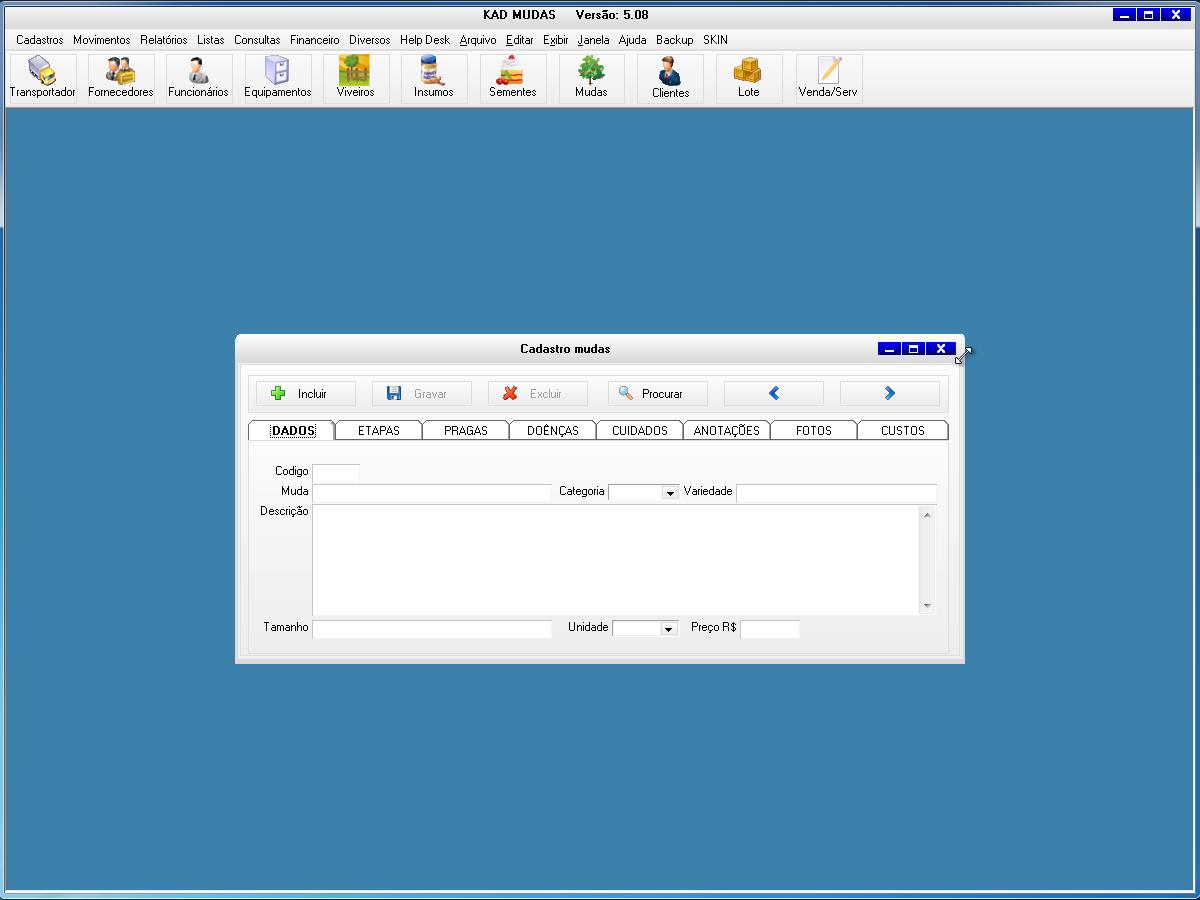Open the Listas menu
The width and height of the screenshot is (1200, 900).
(211, 40)
